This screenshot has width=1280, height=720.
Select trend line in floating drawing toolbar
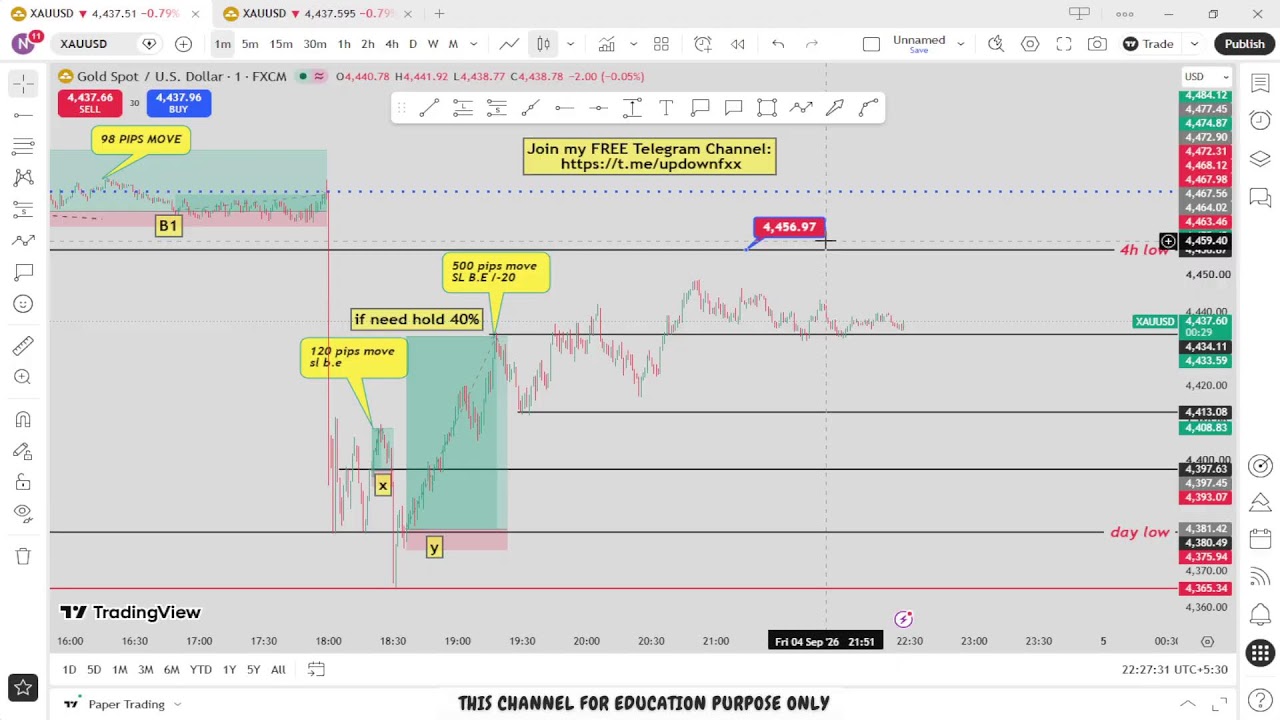point(429,108)
